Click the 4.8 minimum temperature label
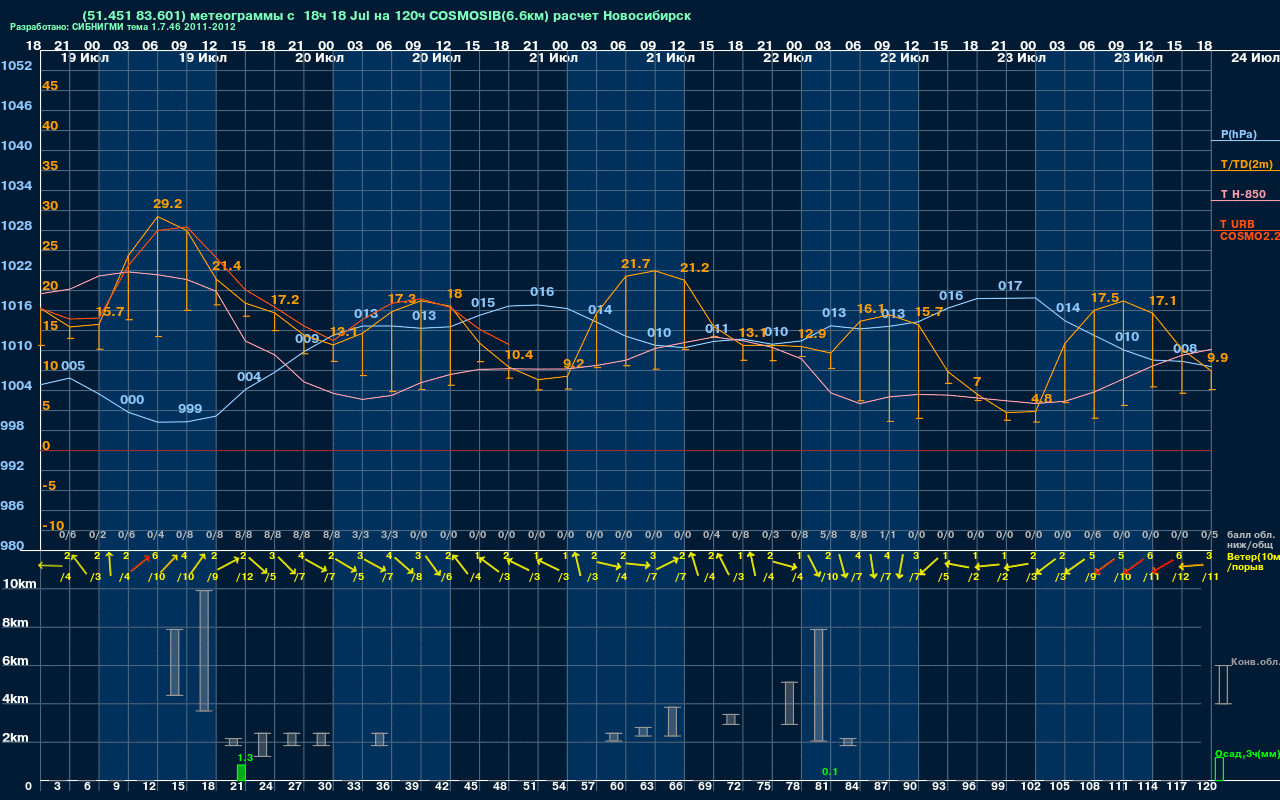 pyautogui.click(x=1041, y=398)
